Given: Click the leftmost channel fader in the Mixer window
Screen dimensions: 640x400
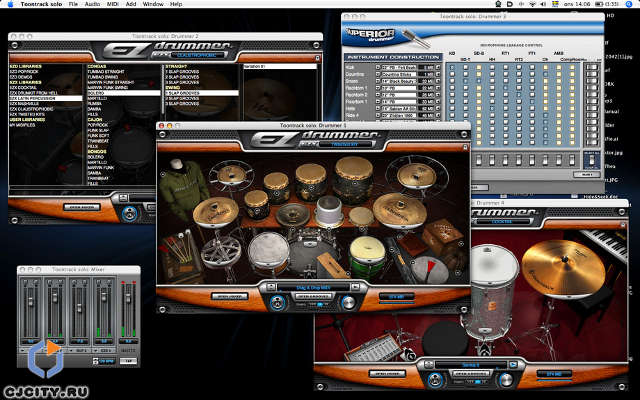Looking at the screenshot, I should click(31, 303).
